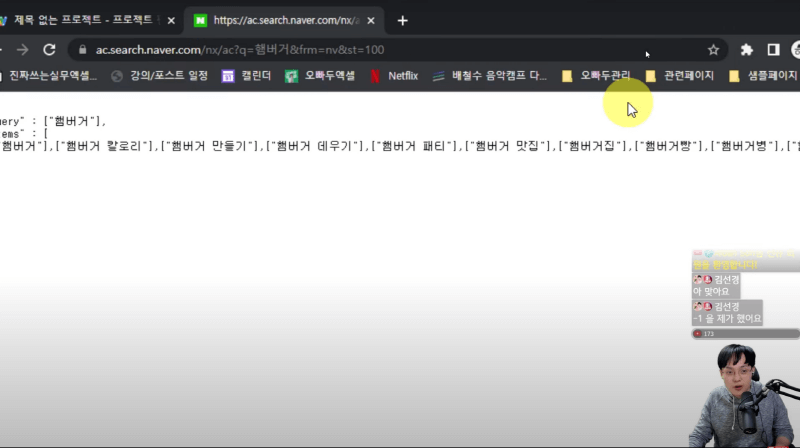
Task: Reload the page with the refresh icon
Action: pyautogui.click(x=49, y=49)
